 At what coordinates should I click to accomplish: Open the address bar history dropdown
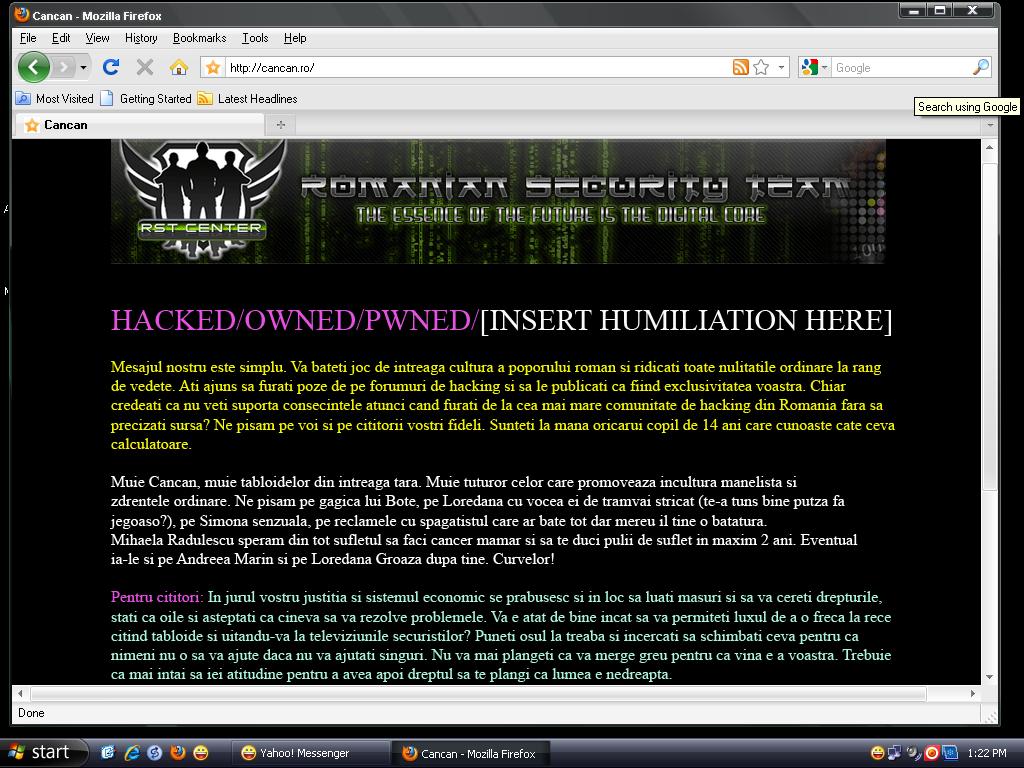(x=781, y=67)
